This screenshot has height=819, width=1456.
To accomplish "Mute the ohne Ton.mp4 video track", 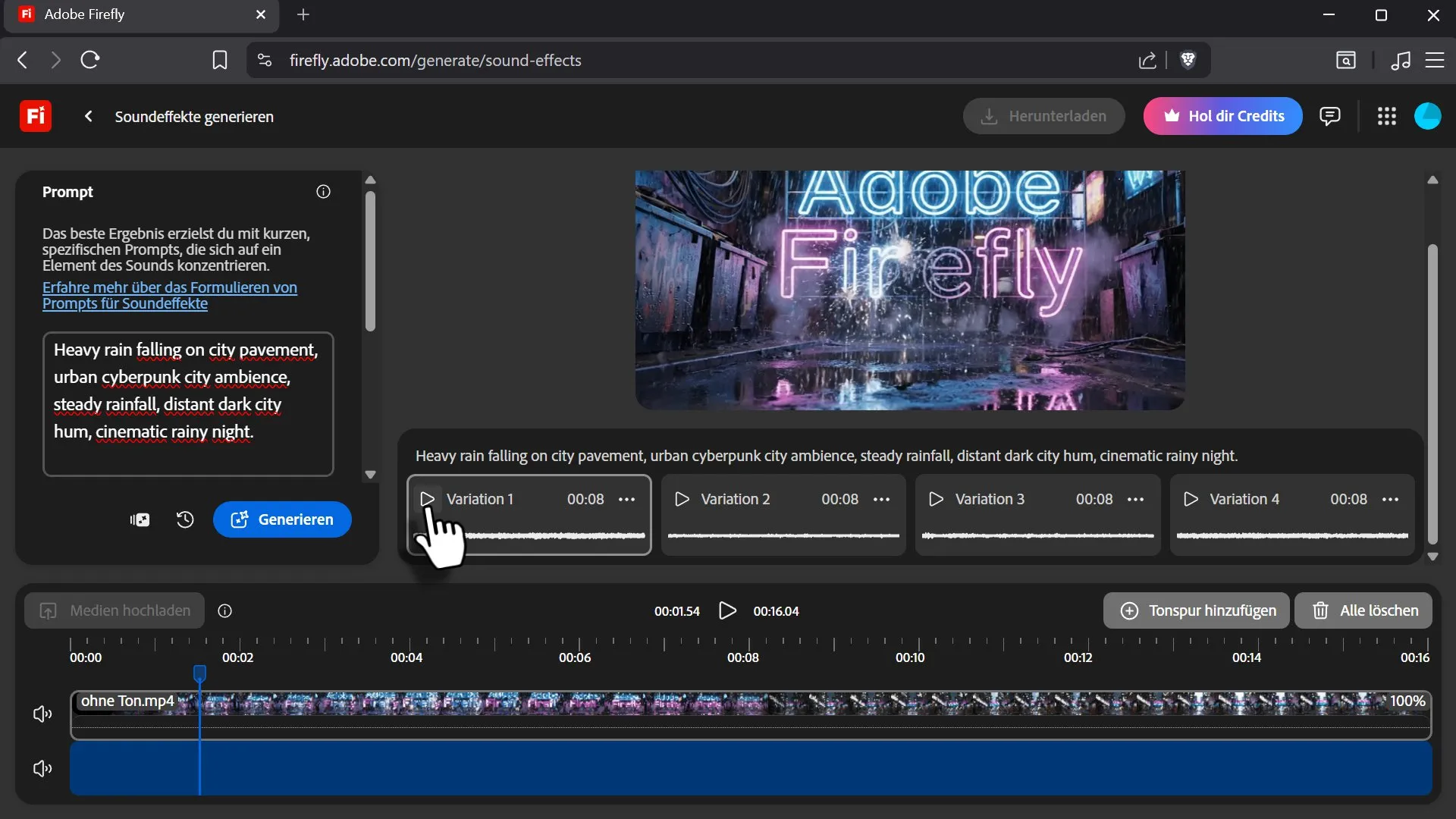I will 42,714.
